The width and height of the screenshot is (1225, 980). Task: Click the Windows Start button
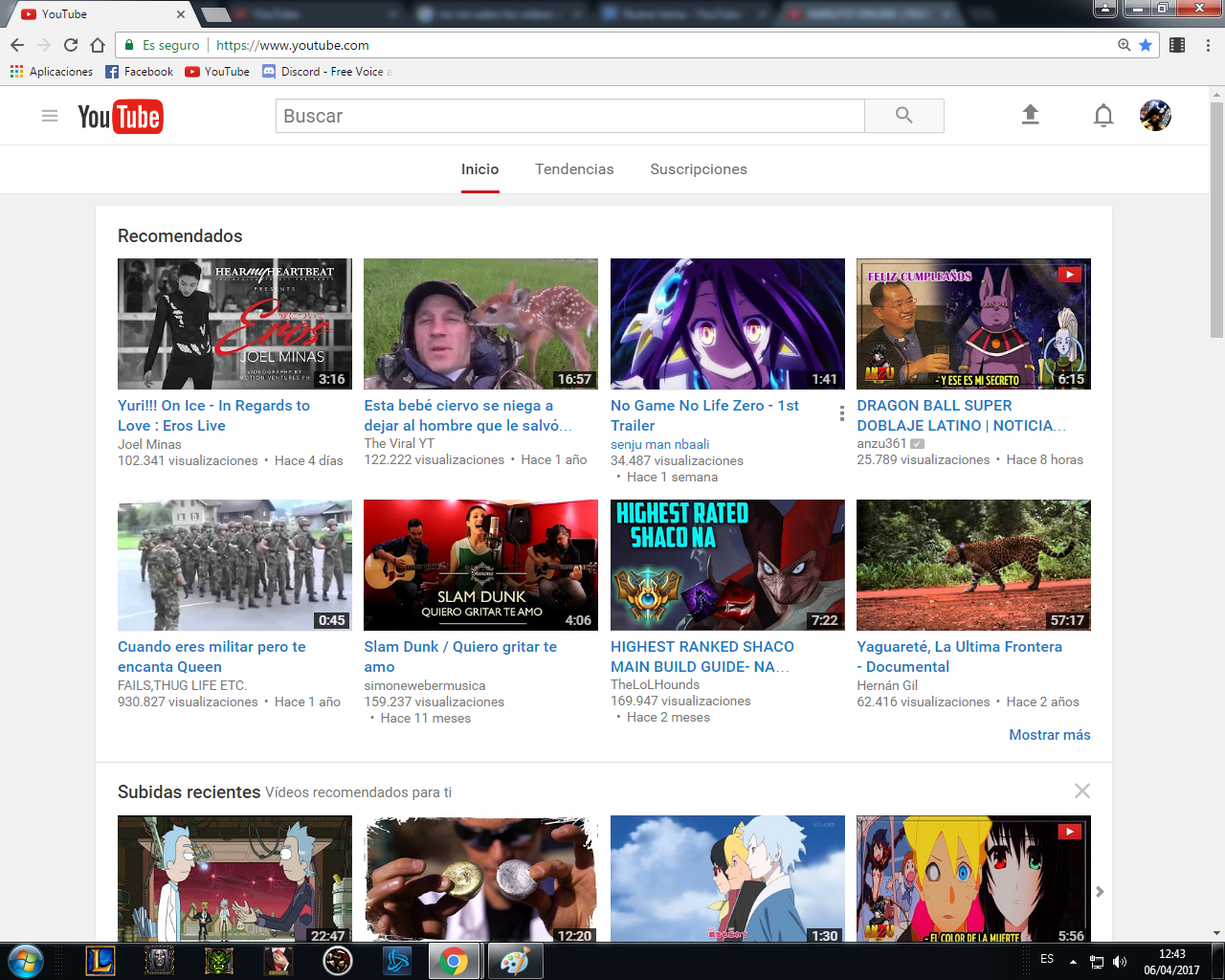point(24,961)
